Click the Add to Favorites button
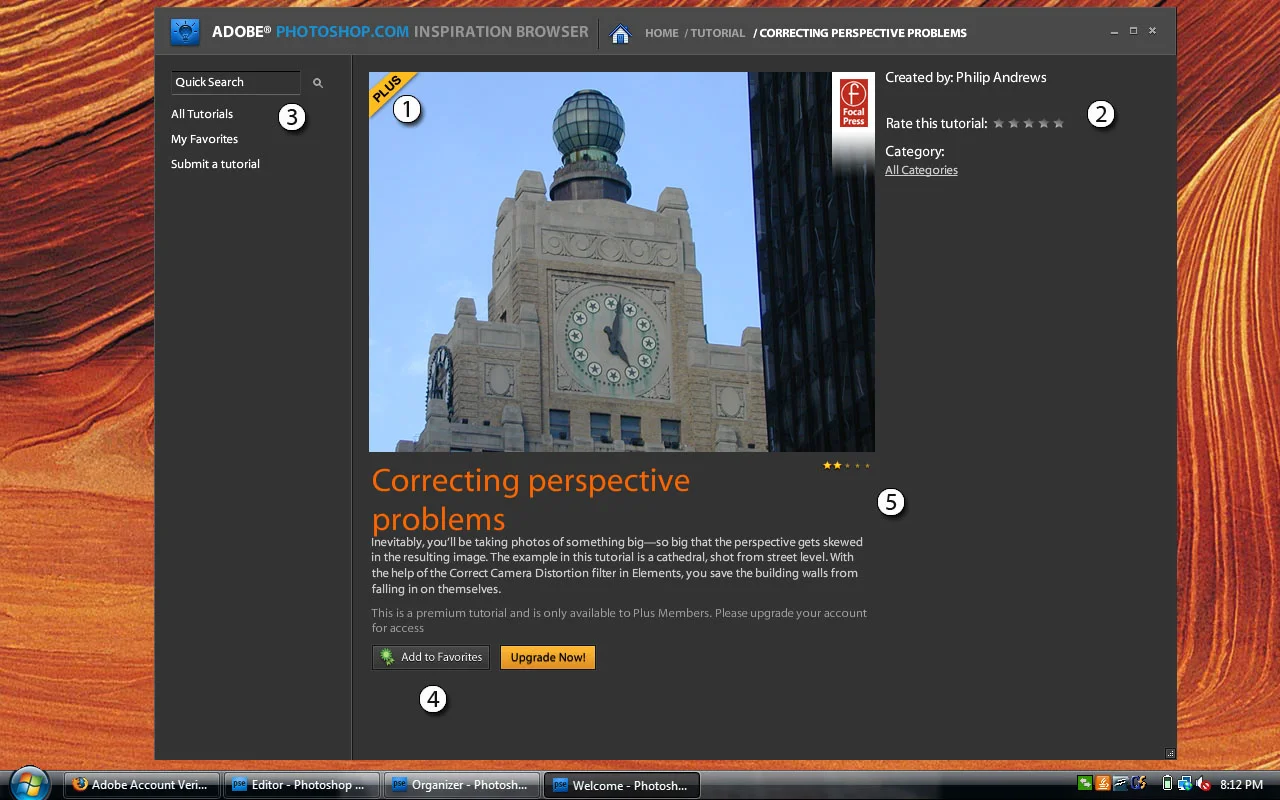 pos(431,657)
